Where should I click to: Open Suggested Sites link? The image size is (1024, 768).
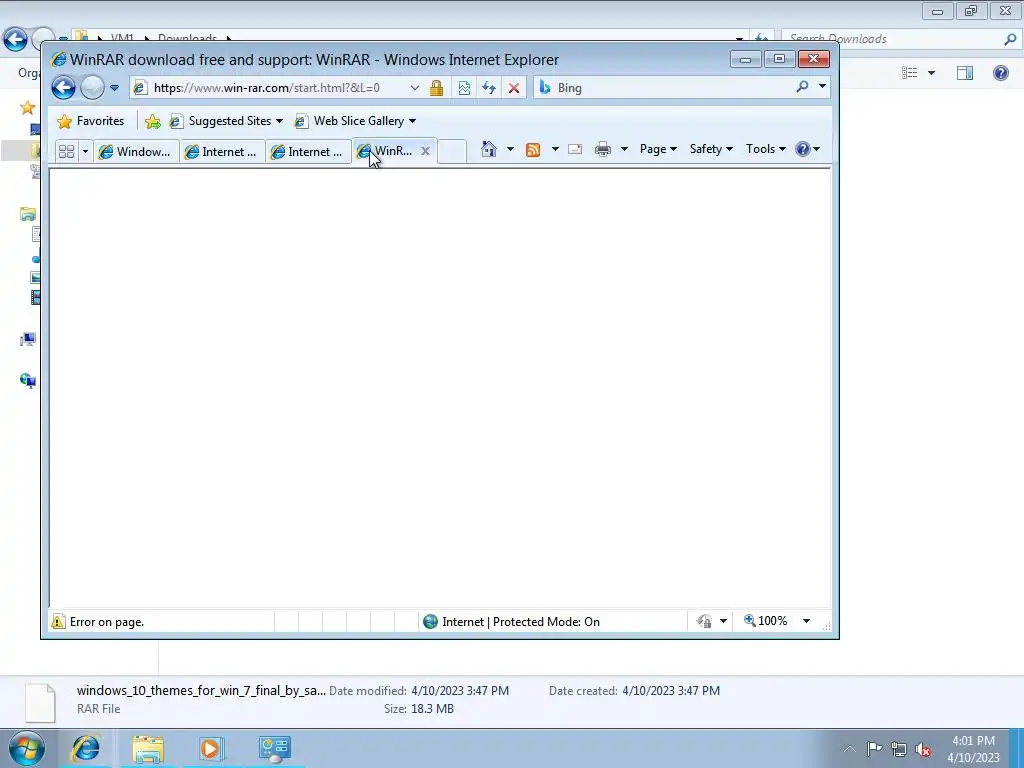click(226, 121)
